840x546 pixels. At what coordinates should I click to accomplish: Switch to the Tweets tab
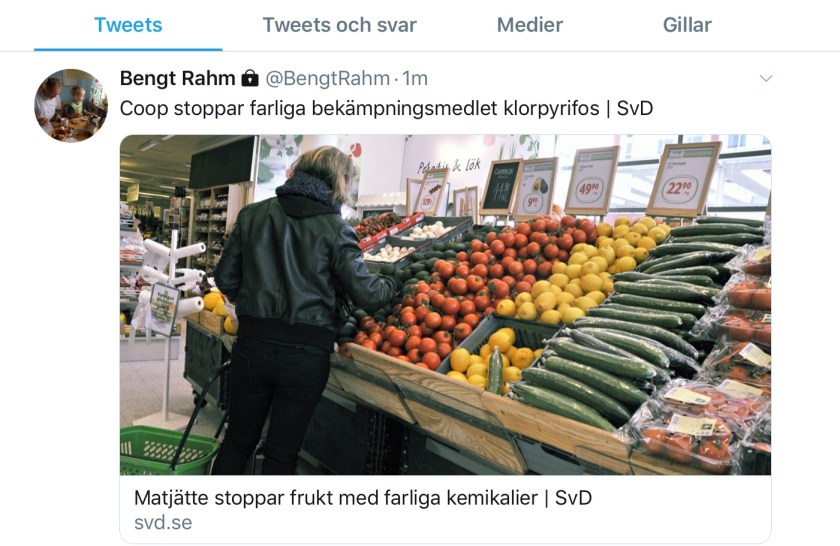[128, 25]
